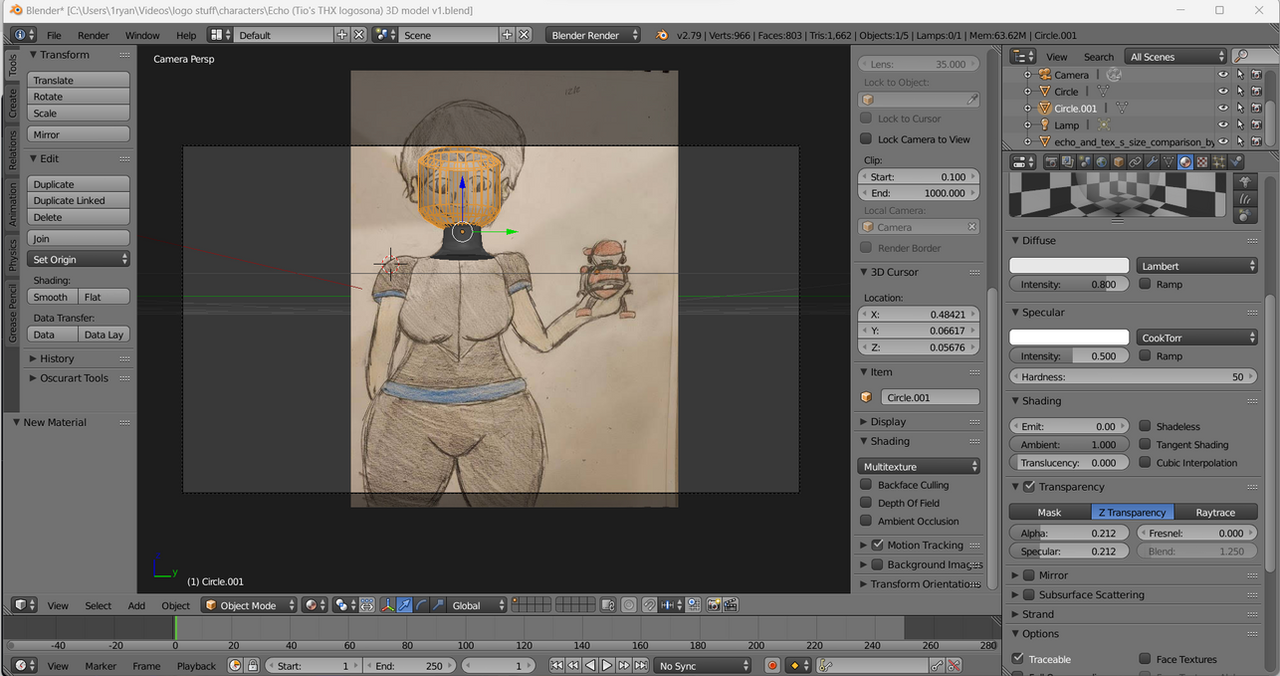
Task: Toggle the Shadeless checkbox
Action: pyautogui.click(x=1145, y=426)
